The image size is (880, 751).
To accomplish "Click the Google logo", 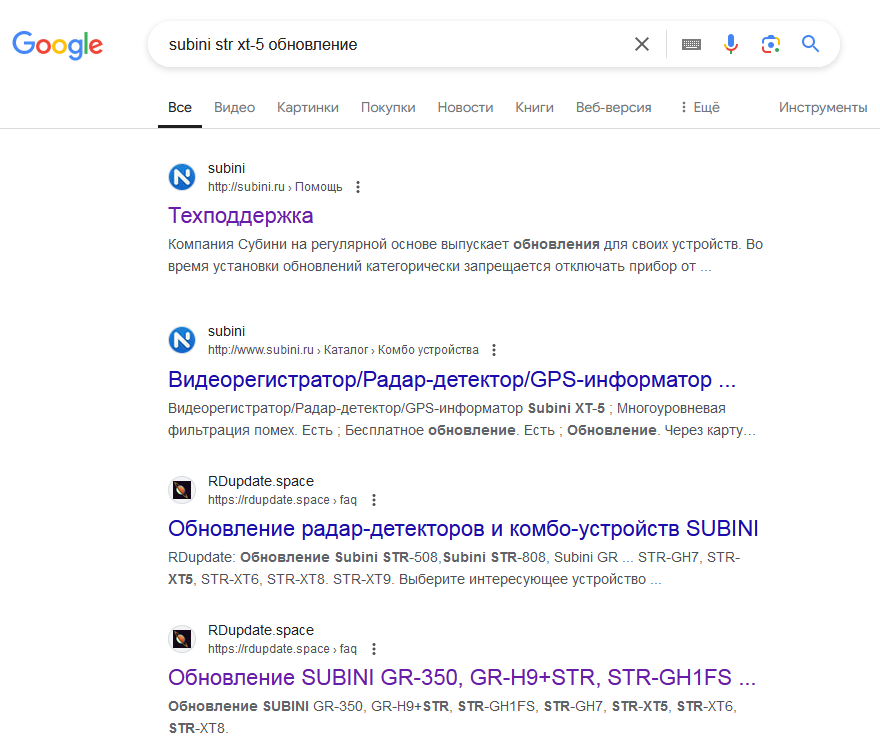I will (58, 45).
